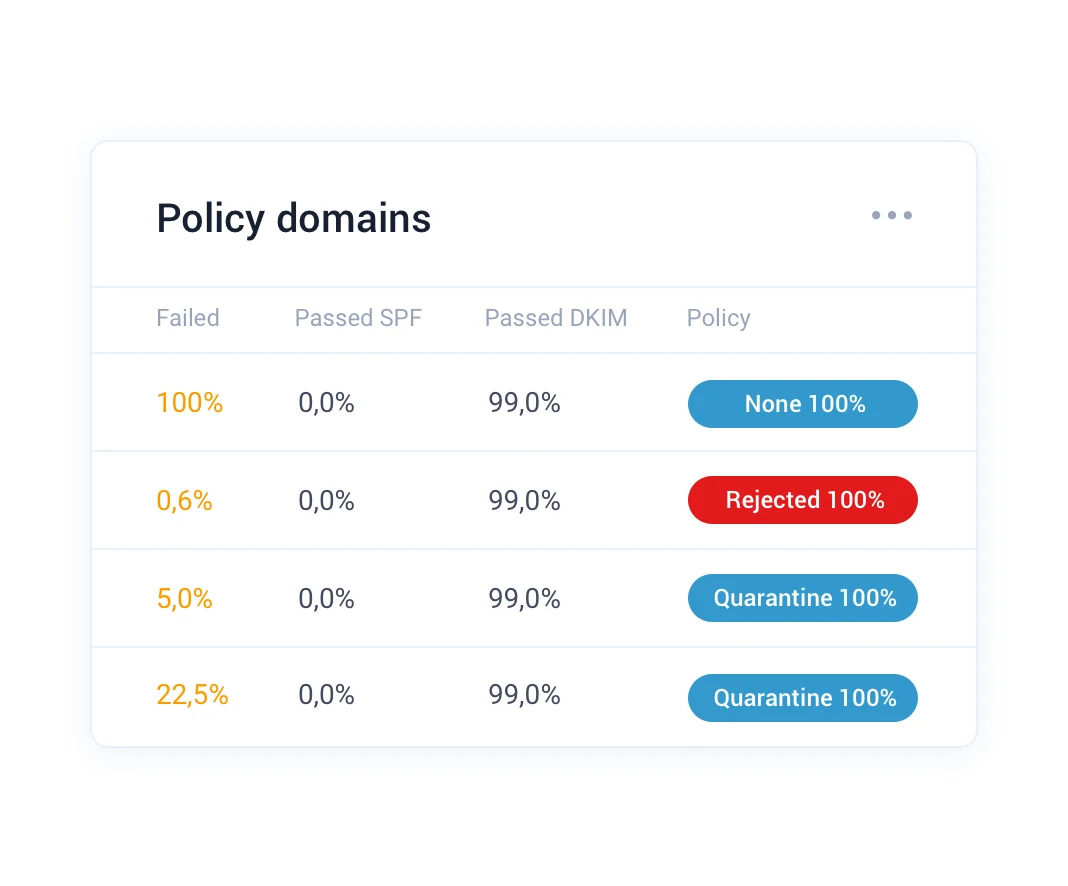Sort by the Failed column header
This screenshot has width=1068, height=886.
(188, 318)
